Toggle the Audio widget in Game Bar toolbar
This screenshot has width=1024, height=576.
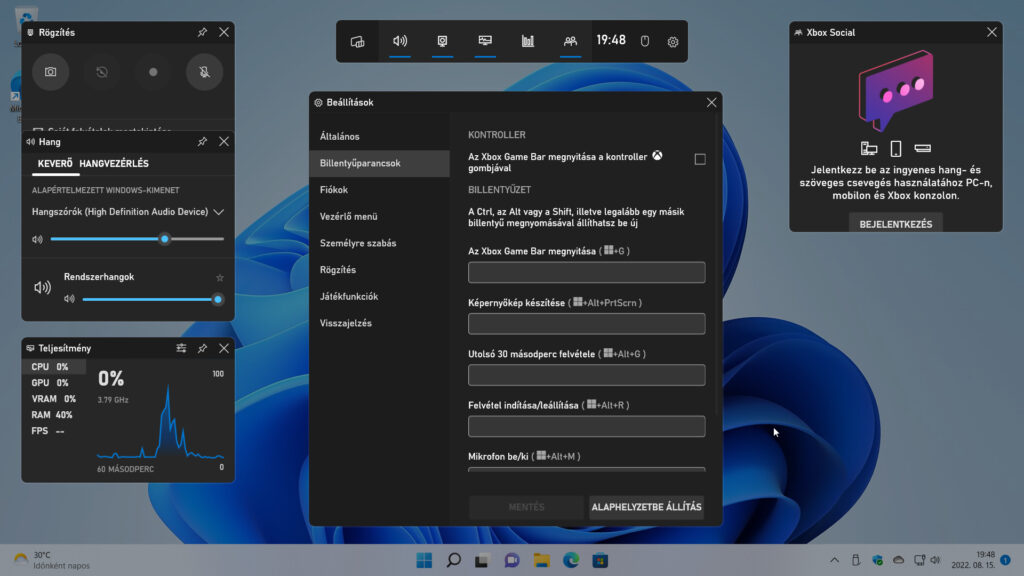point(400,41)
